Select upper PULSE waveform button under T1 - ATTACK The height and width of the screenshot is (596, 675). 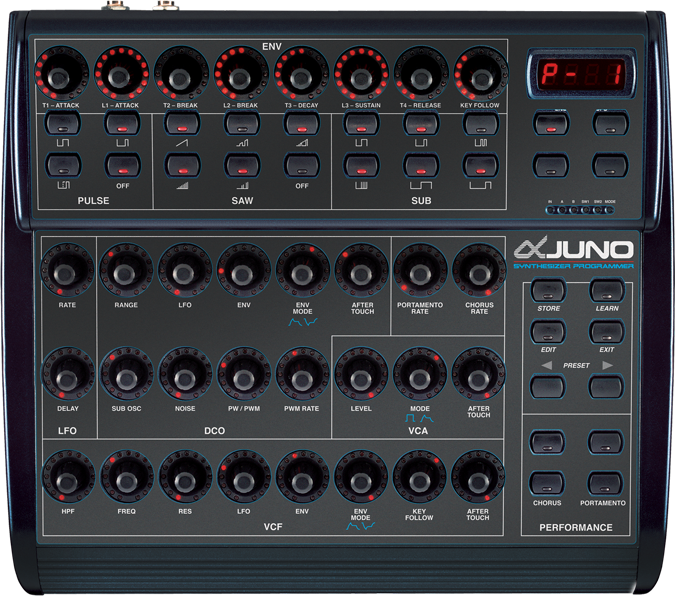[x=63, y=124]
